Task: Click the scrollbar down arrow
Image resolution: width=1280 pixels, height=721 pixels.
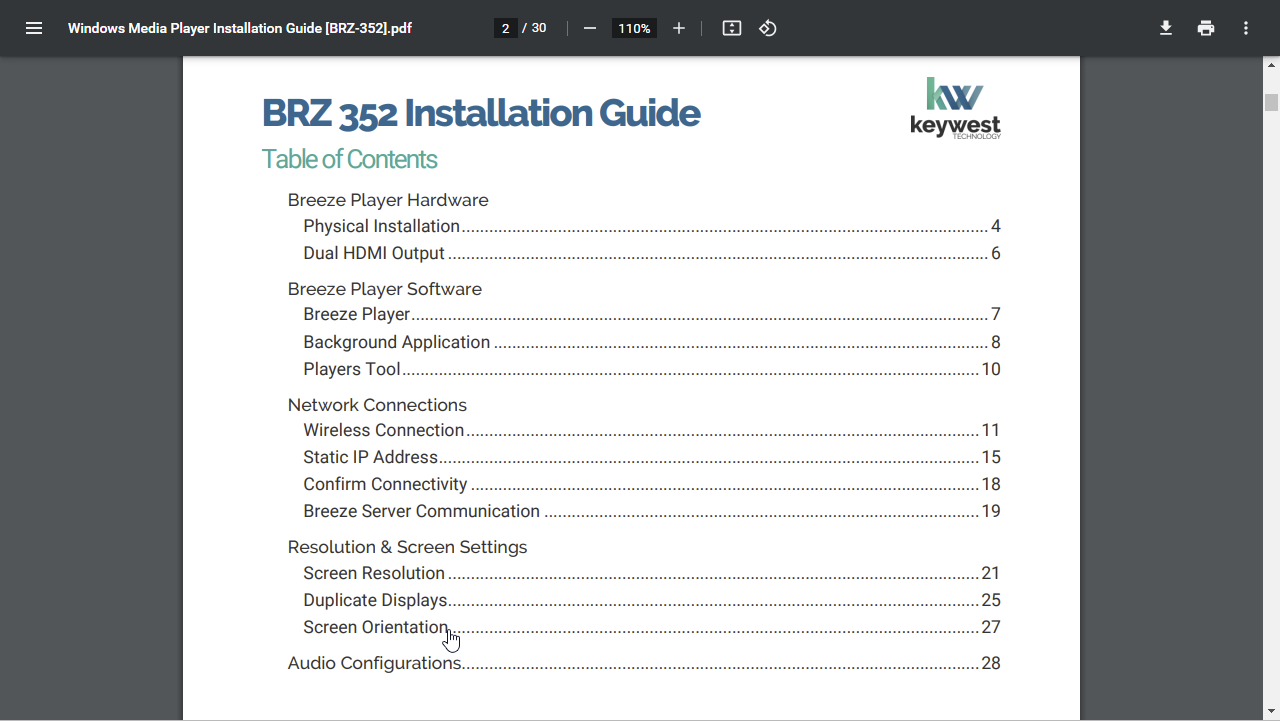Action: click(x=1271, y=712)
